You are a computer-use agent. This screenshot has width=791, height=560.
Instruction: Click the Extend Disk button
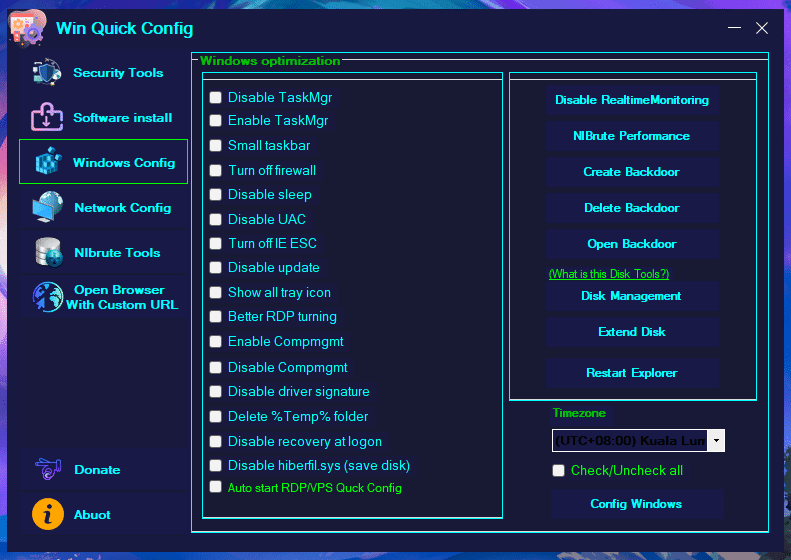632,332
